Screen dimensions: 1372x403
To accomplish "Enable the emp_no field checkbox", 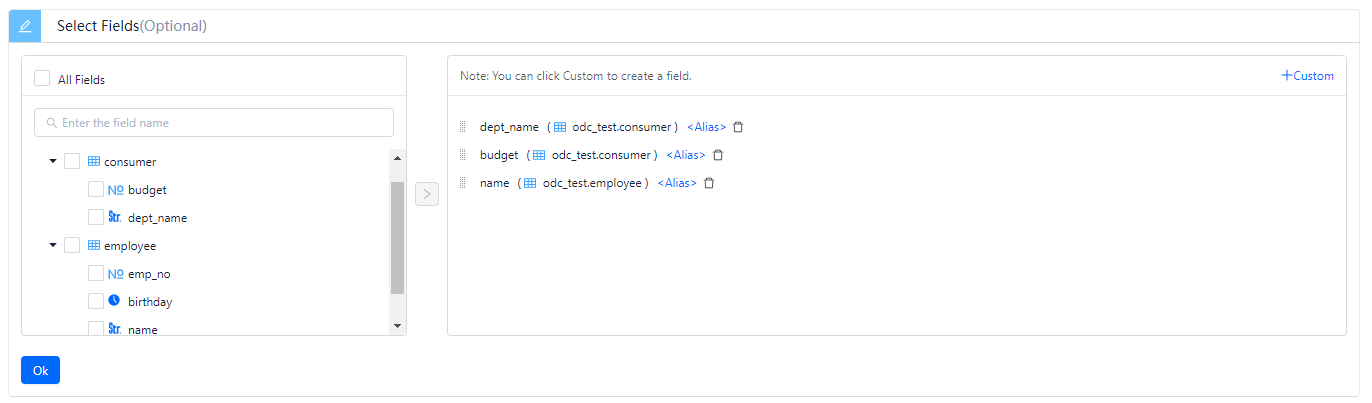I will tap(96, 273).
